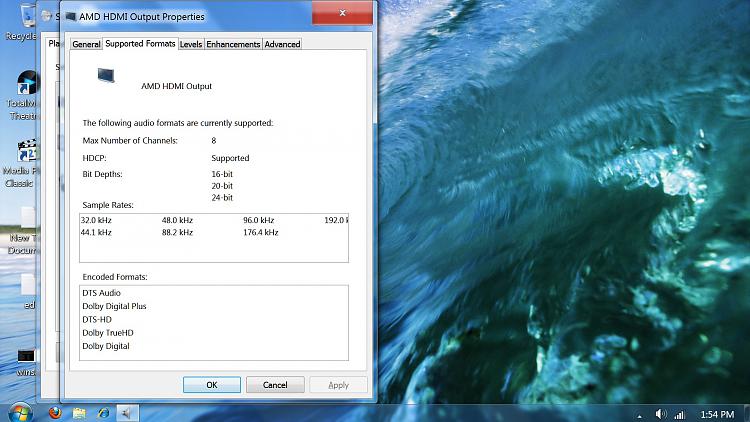Select DTS Audio in Encoded Formats
This screenshot has height=422, width=750.
101,293
